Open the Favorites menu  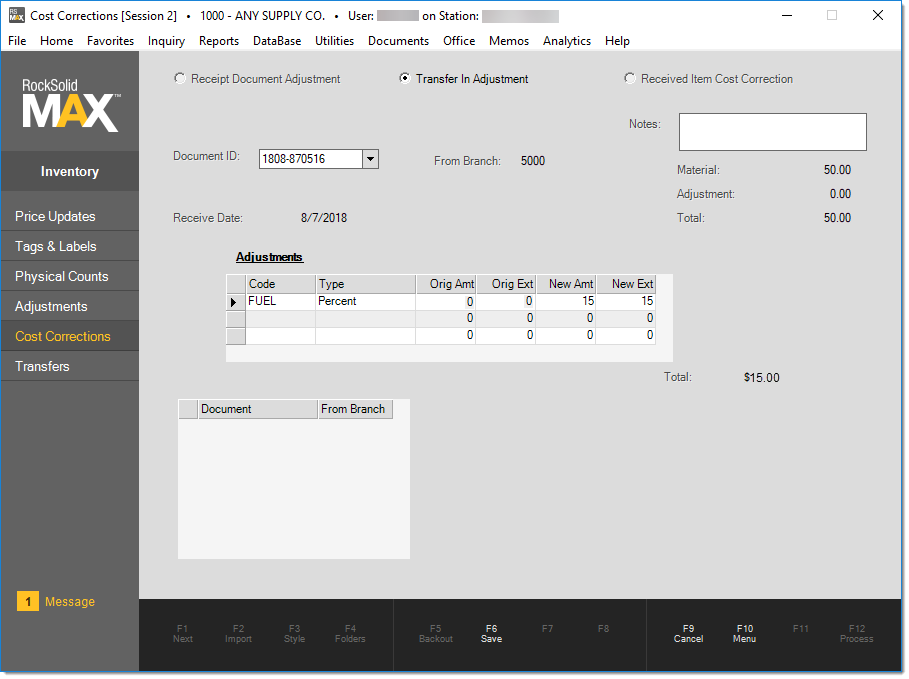coord(110,41)
